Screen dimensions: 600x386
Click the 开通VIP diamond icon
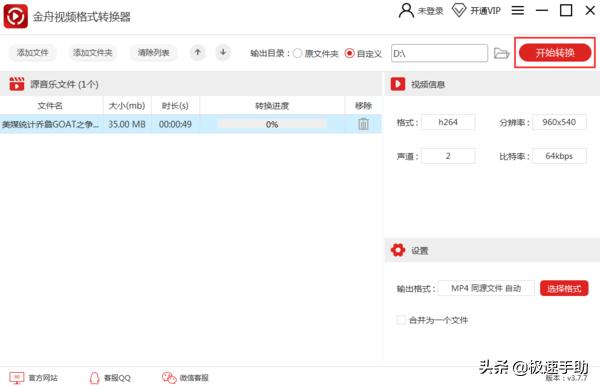(459, 10)
